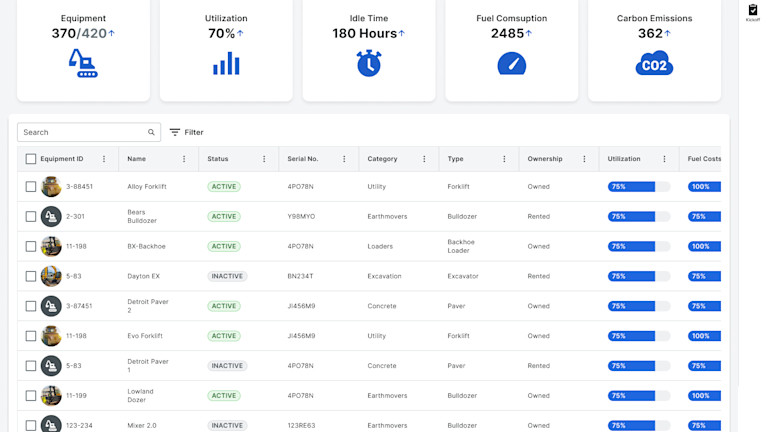Click equipment ID 3-88451
Screen dimensions: 768x432
click(79, 187)
